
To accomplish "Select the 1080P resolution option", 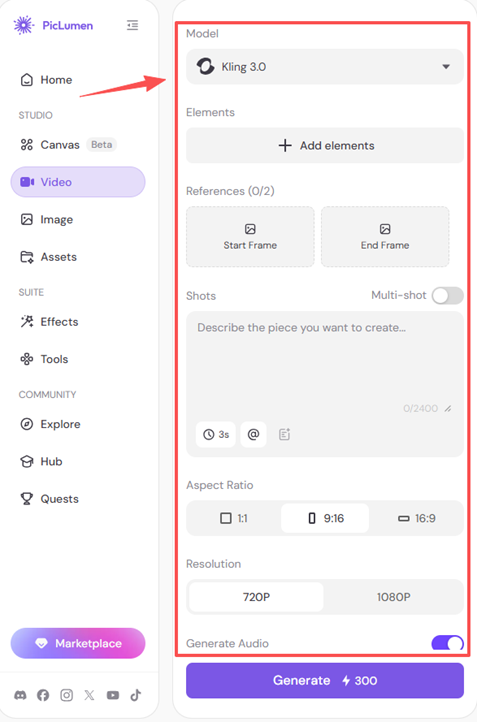I will [x=393, y=597].
